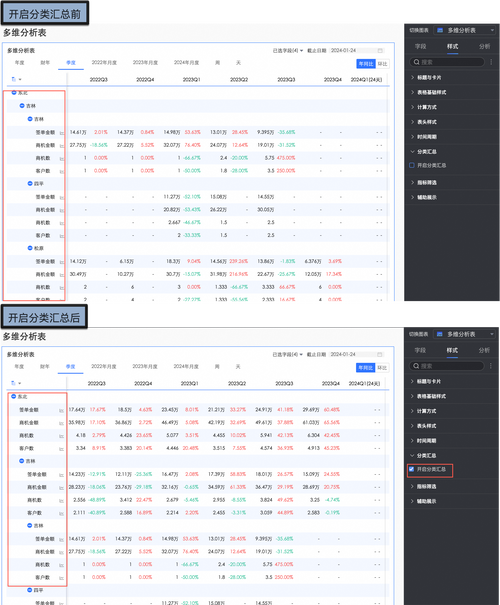Open chart icon of 东北 商机金额 summary row, lower table
500x605 pixels.
pyautogui.click(x=61, y=423)
